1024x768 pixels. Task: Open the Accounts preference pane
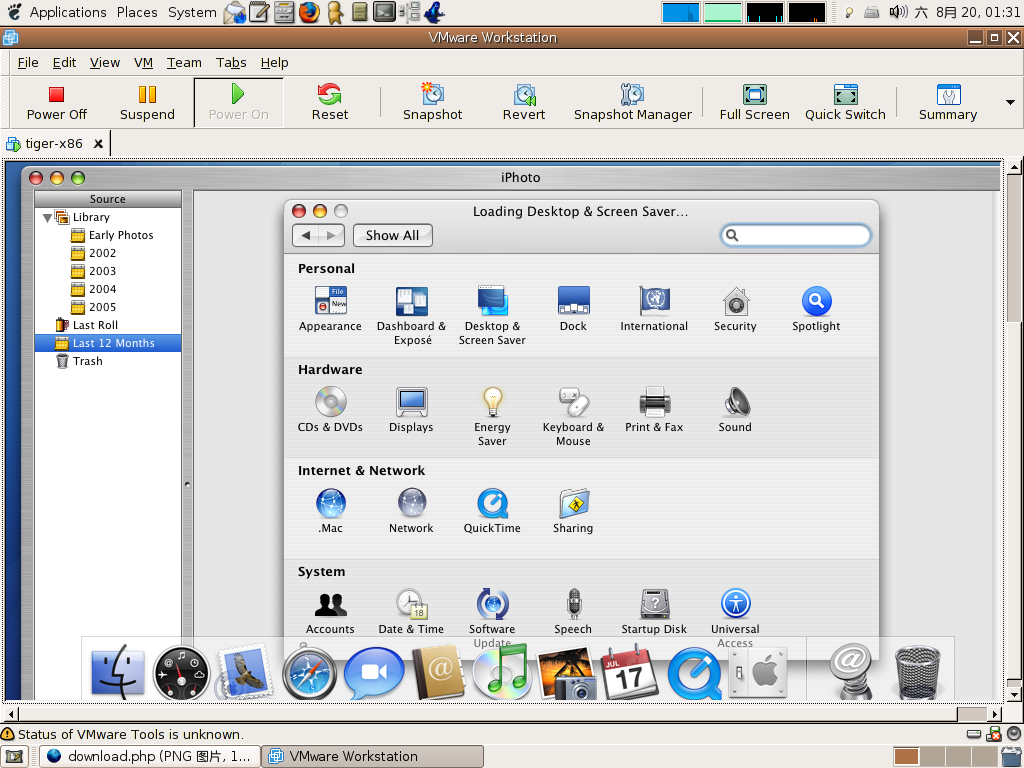[330, 612]
